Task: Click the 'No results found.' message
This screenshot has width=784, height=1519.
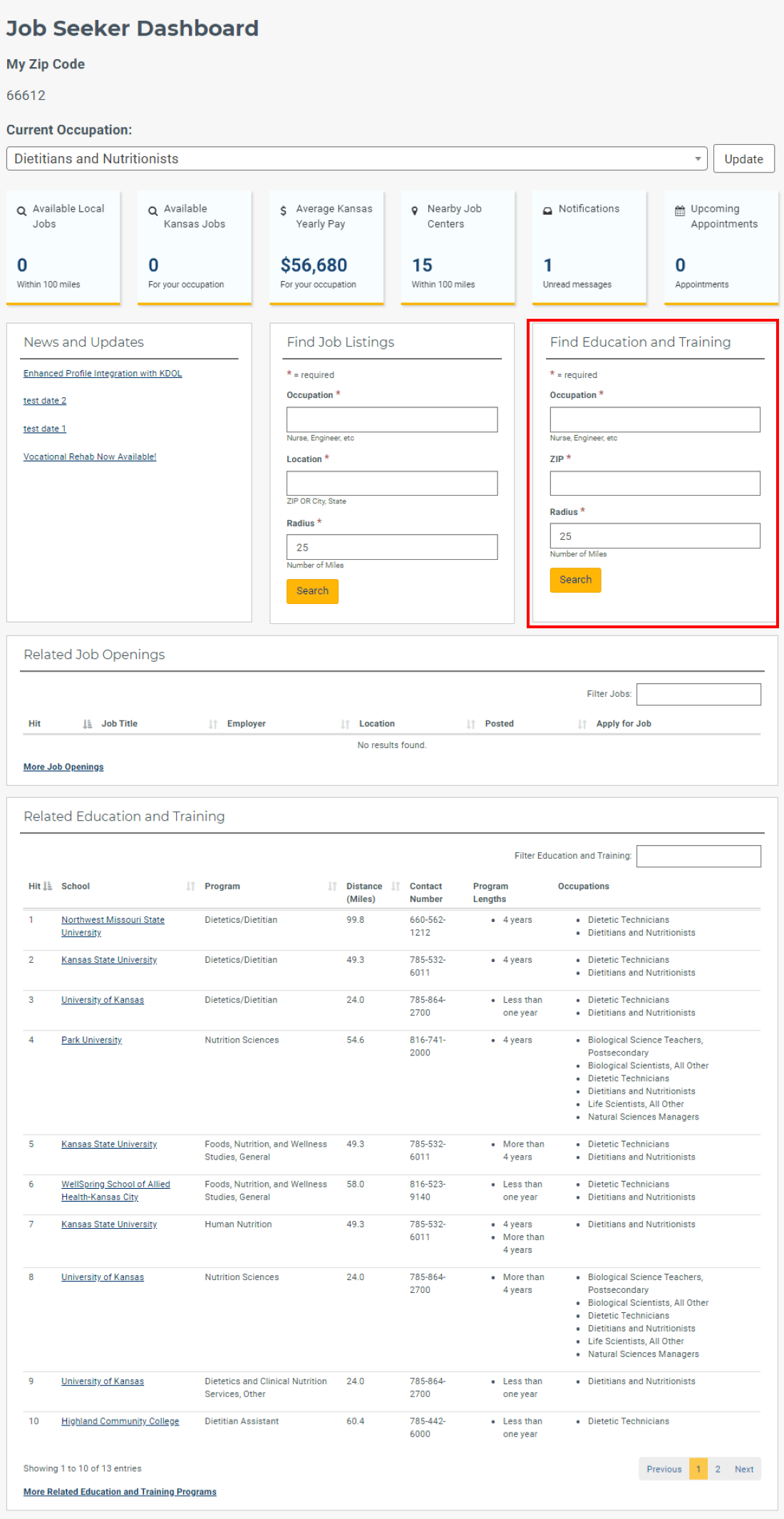Action: pyautogui.click(x=392, y=745)
